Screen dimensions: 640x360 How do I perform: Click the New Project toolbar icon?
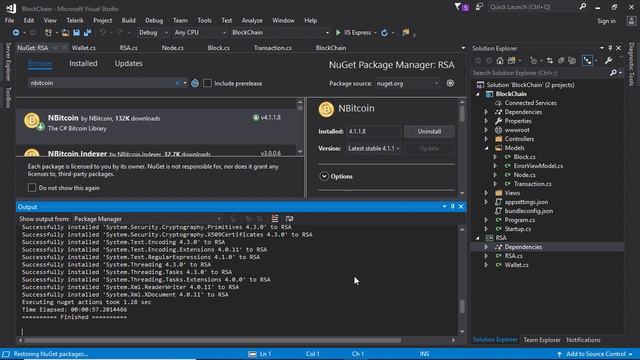coord(48,33)
